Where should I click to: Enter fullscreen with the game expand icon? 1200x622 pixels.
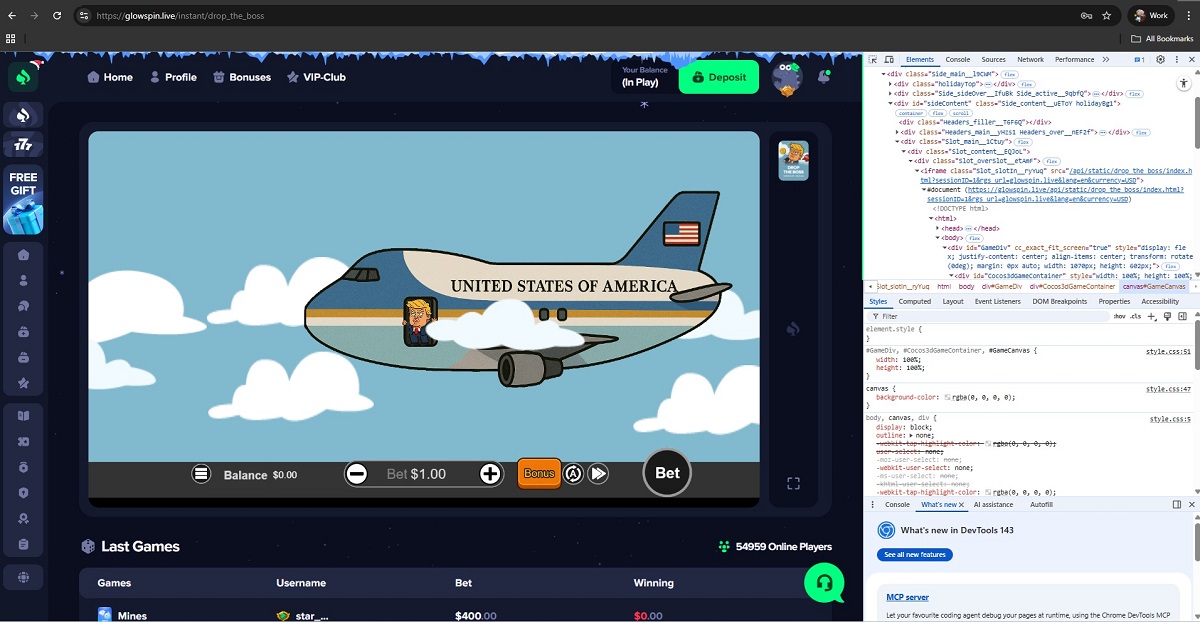pyautogui.click(x=793, y=484)
